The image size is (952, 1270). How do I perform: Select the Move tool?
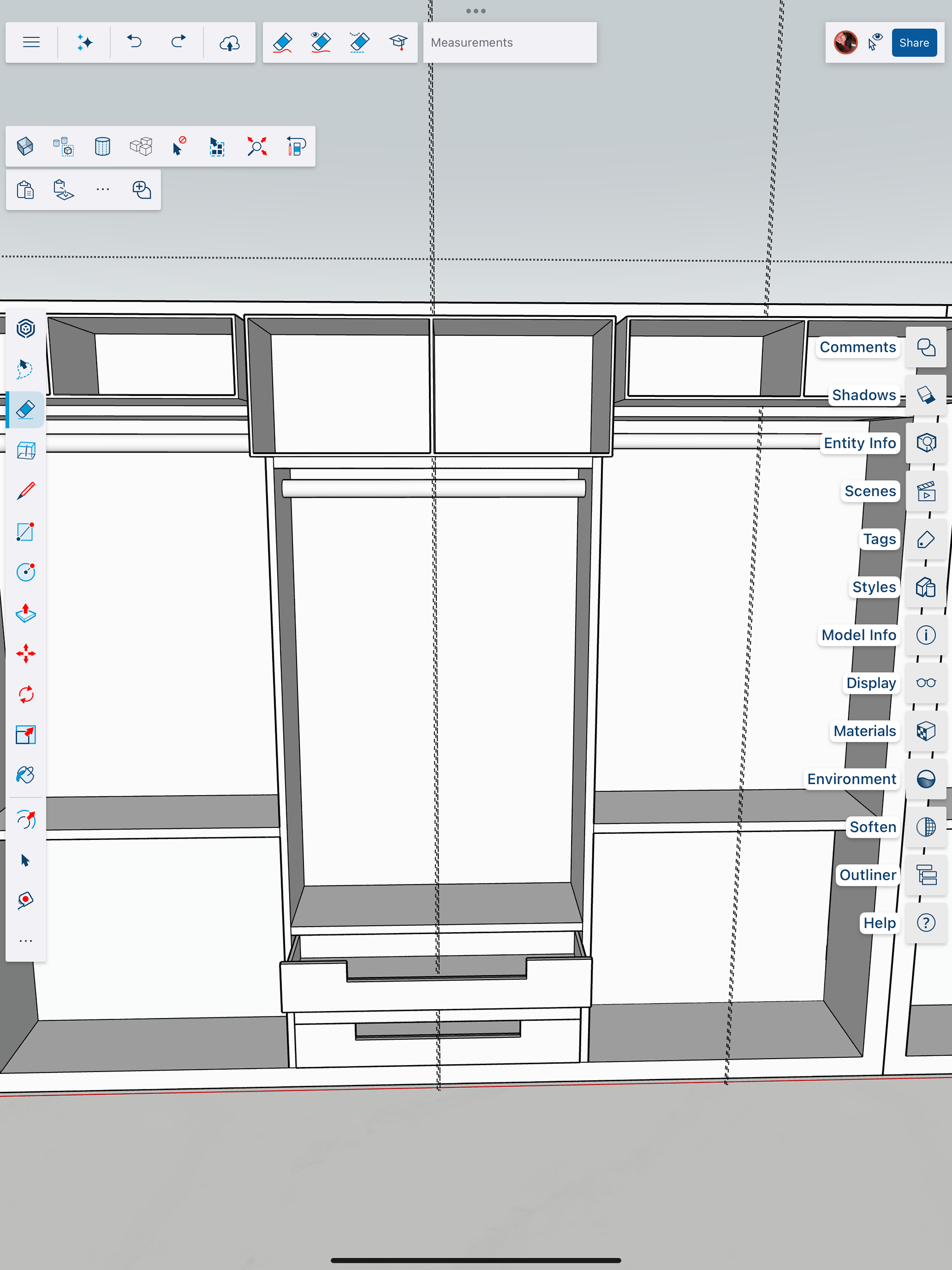tap(26, 653)
